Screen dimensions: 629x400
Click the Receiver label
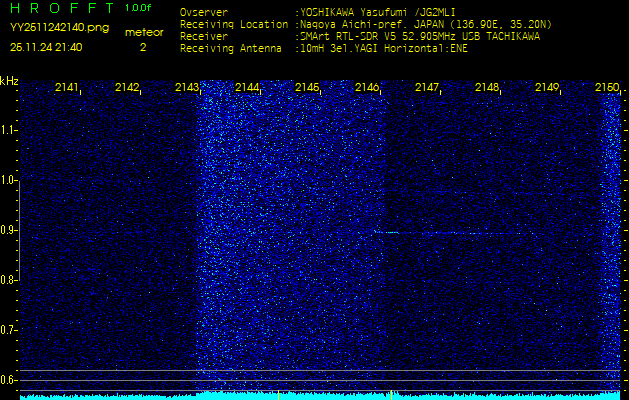coord(204,37)
